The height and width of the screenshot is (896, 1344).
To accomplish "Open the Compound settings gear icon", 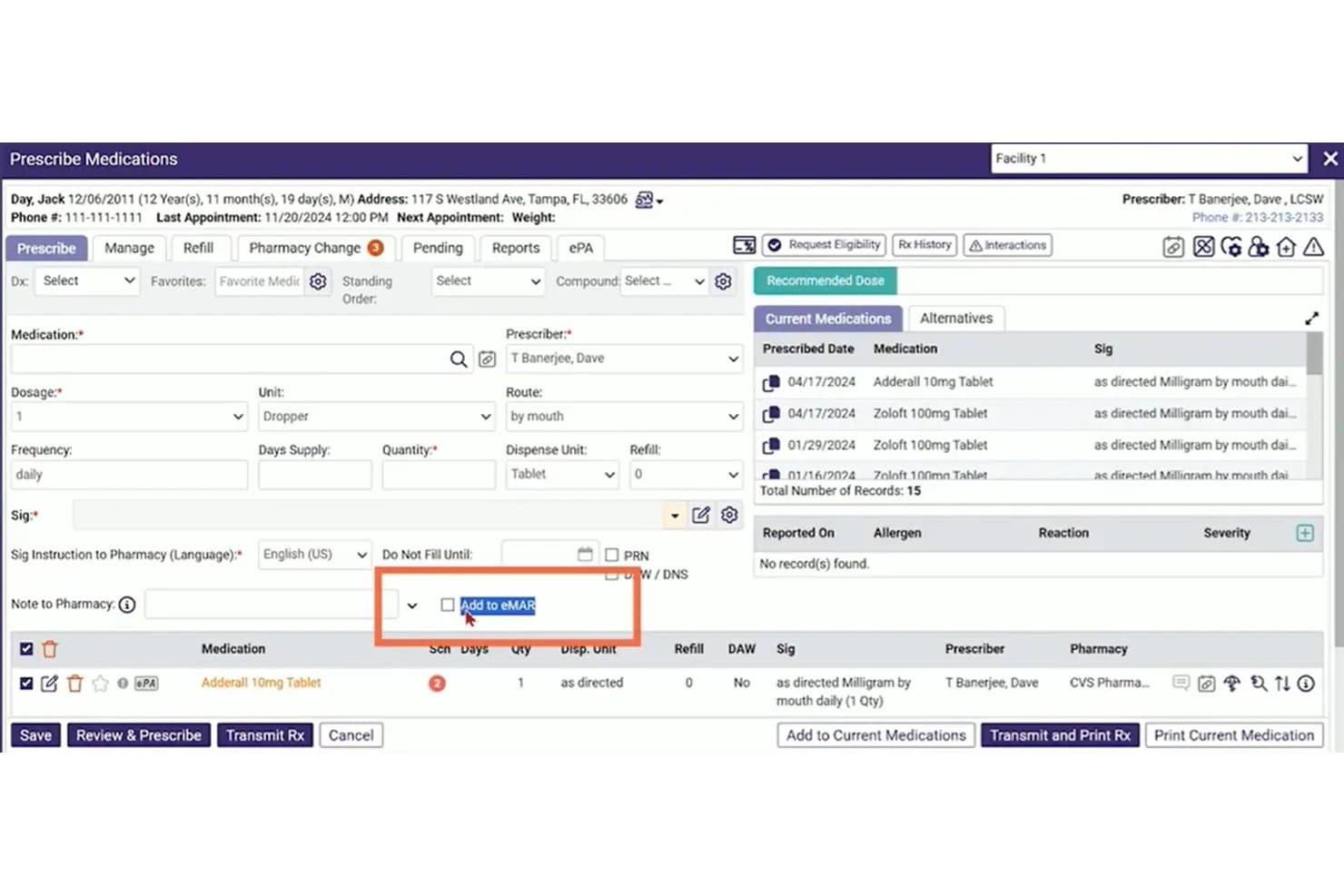I will (723, 281).
